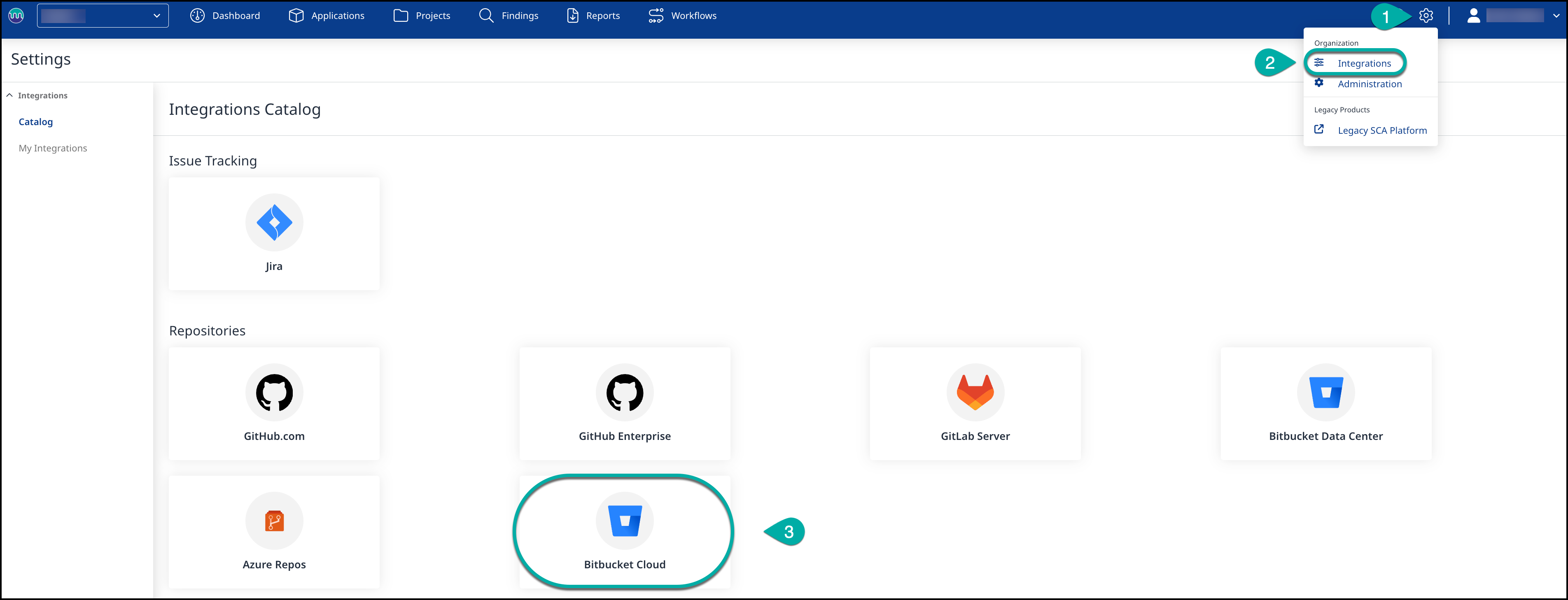This screenshot has height=600, width=1568.
Task: Open the GitHub Enterprise integration tile
Action: coord(625,403)
